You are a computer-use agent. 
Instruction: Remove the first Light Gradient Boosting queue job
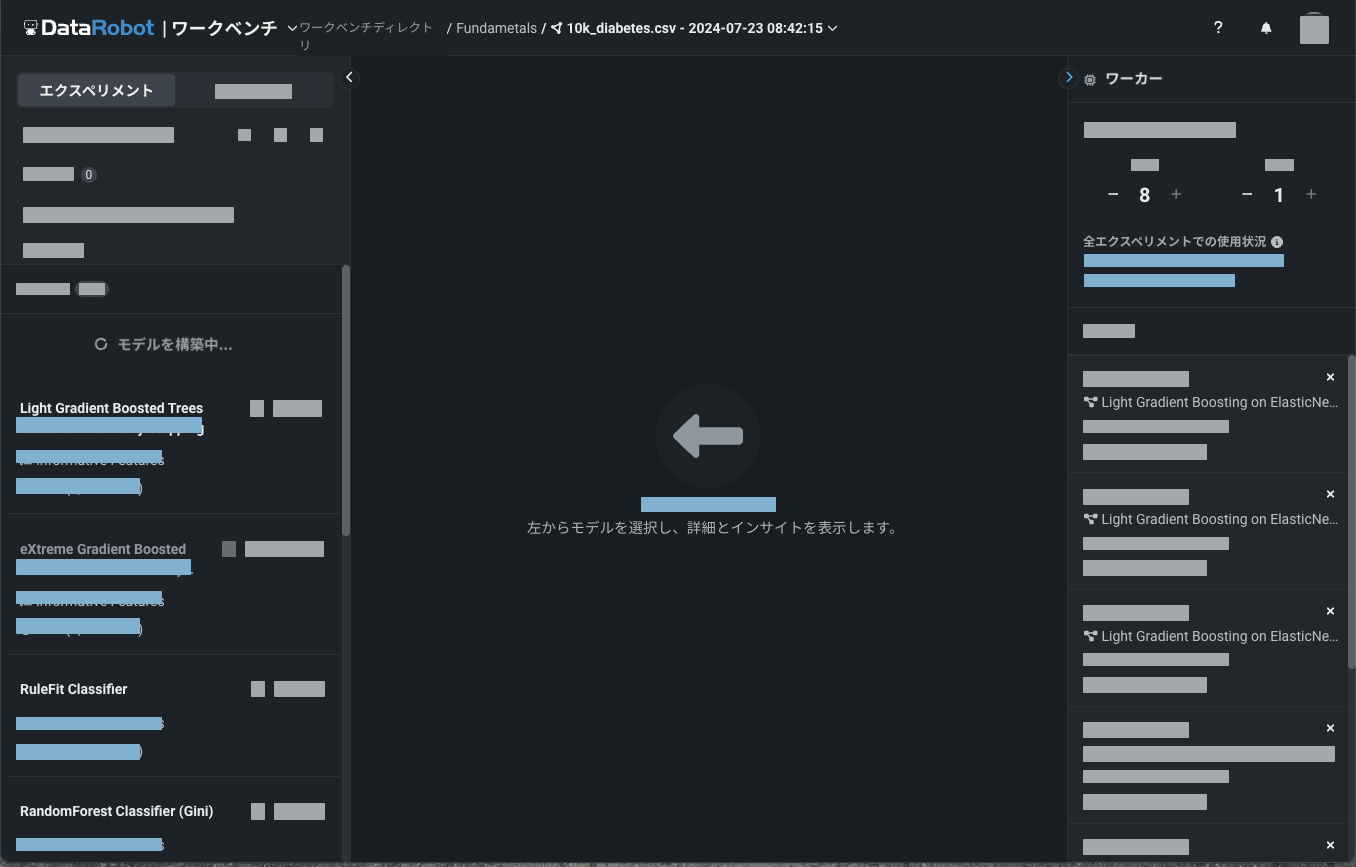click(x=1330, y=377)
